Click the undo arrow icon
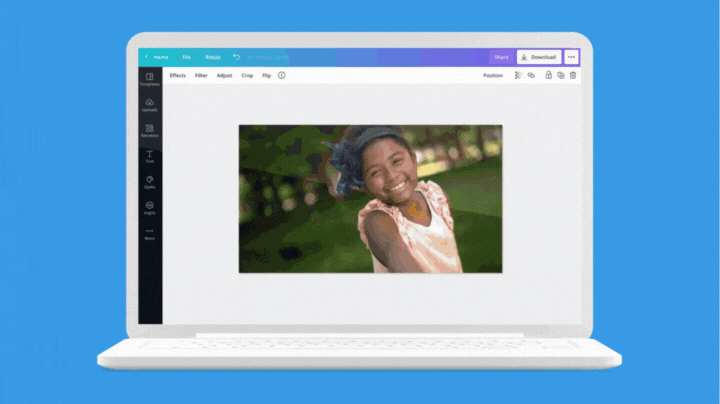Image resolution: width=720 pixels, height=404 pixels. click(237, 57)
